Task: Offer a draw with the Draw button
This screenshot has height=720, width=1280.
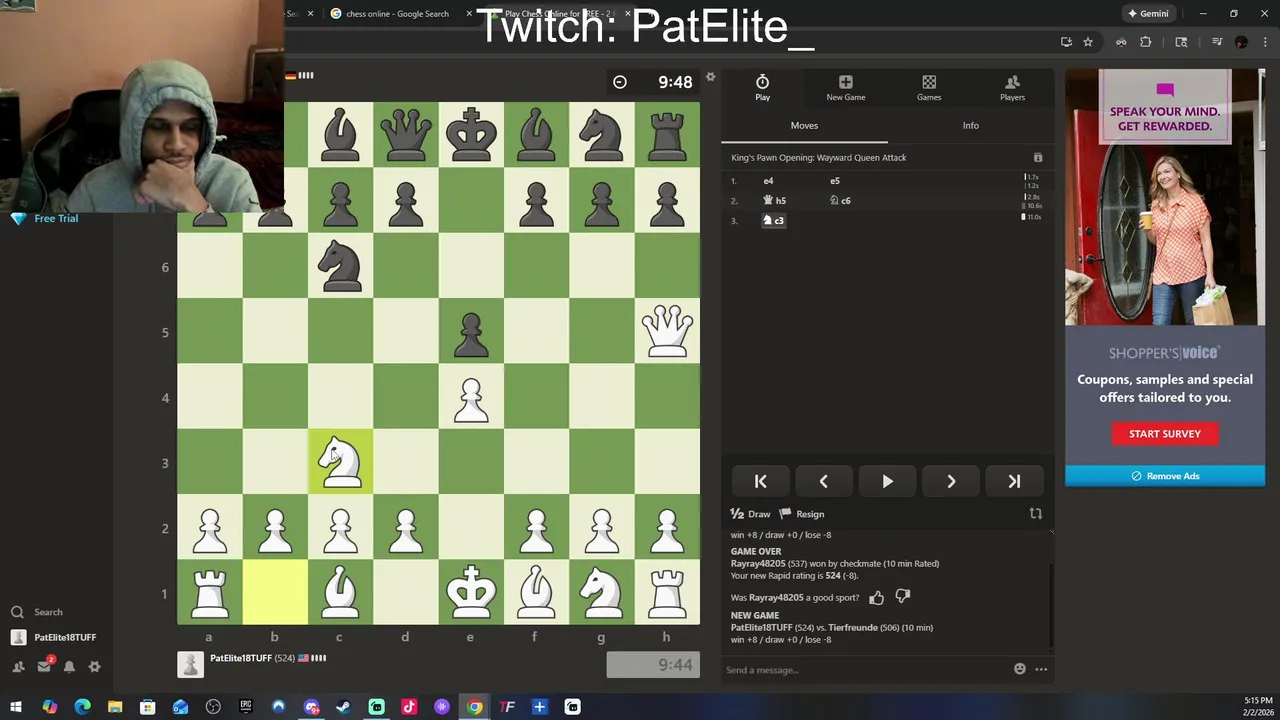Action: (x=751, y=514)
